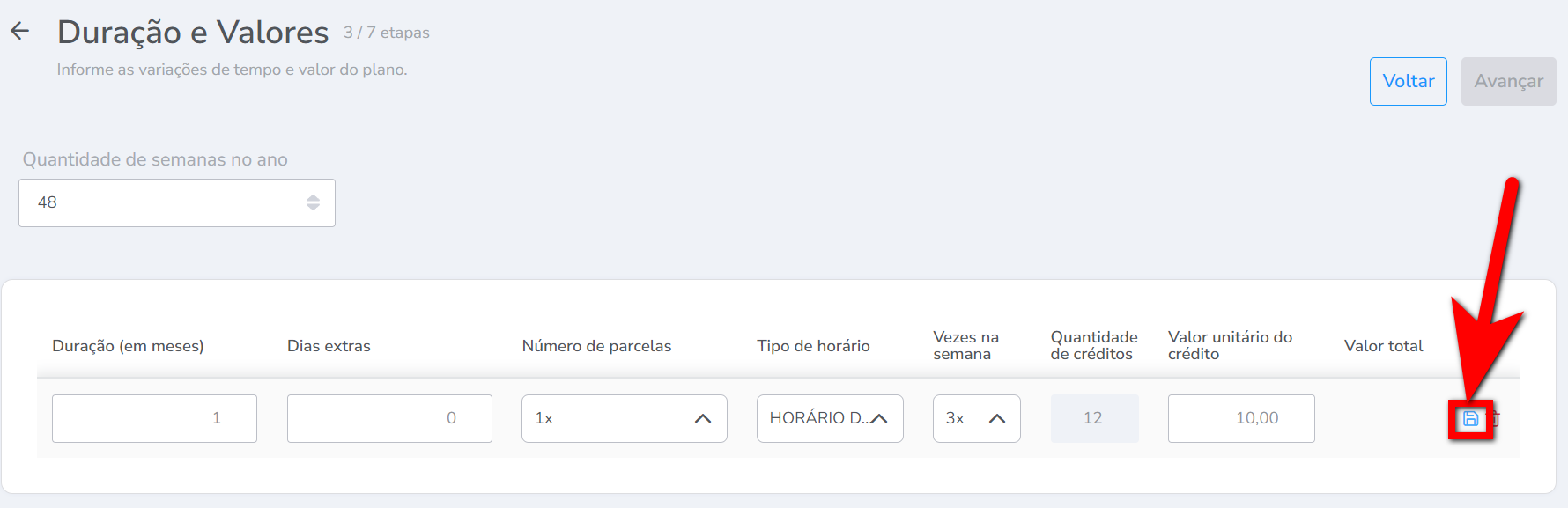
Task: Edit the Valor unitário do crédito field
Action: [x=1240, y=418]
